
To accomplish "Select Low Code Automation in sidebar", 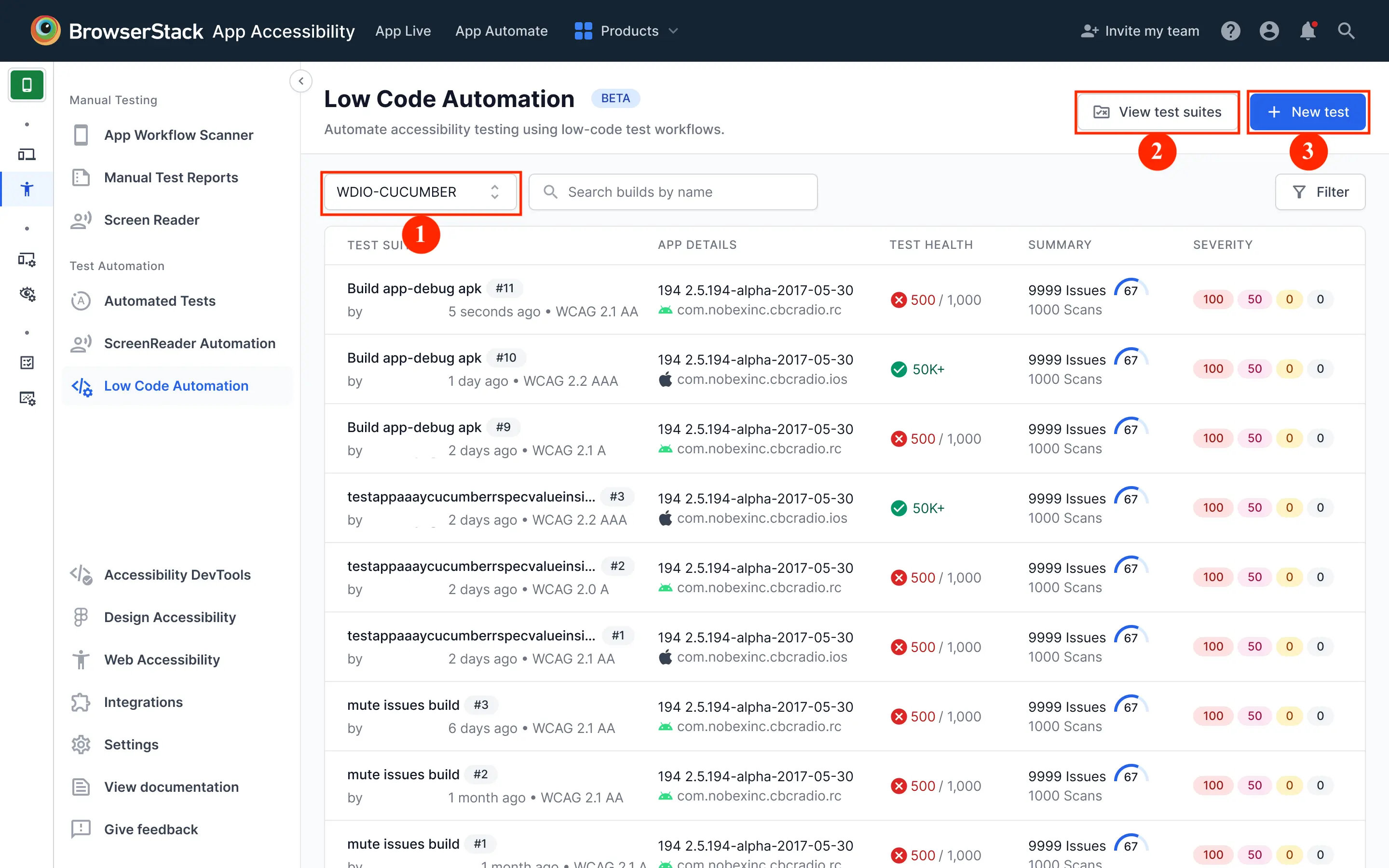I will pos(177,386).
